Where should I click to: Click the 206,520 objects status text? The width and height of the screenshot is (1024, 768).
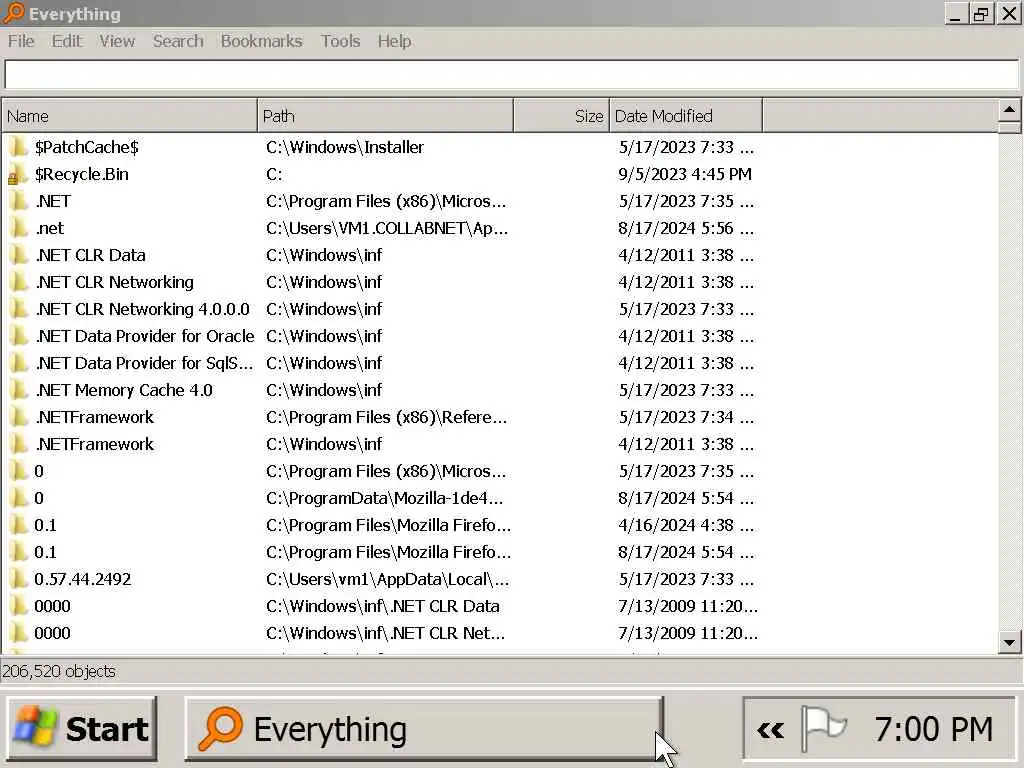pos(59,671)
